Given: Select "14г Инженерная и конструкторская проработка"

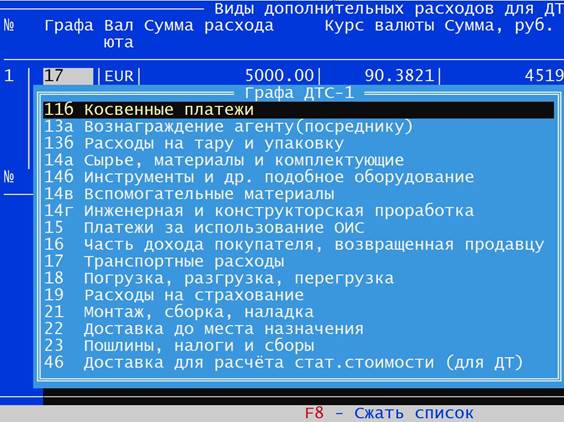Looking at the screenshot, I should point(299,211).
